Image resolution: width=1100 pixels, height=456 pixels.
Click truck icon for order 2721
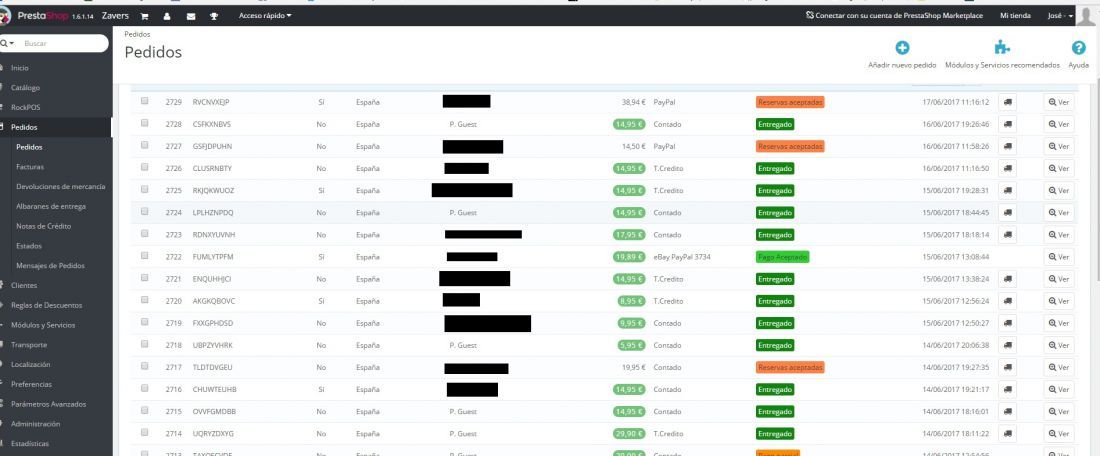(x=1007, y=279)
